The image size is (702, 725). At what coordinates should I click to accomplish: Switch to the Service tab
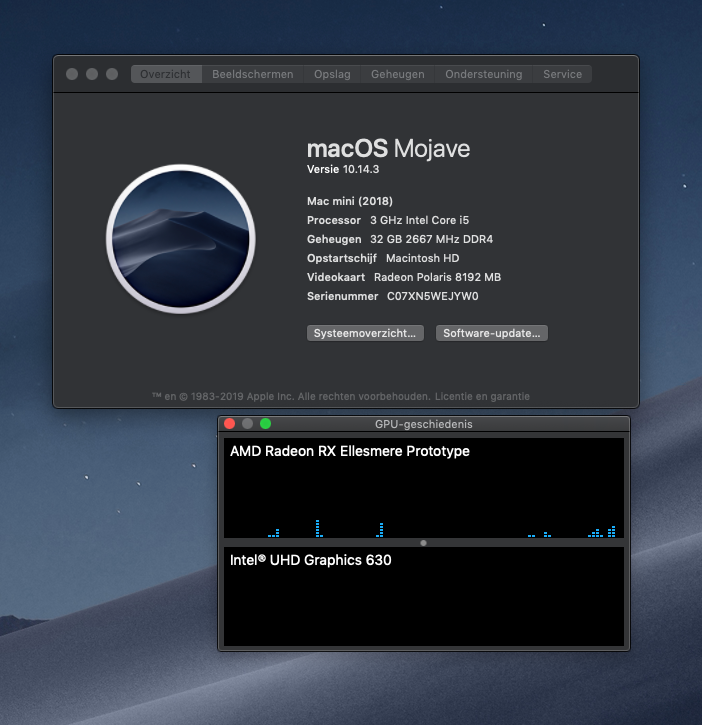coord(562,74)
